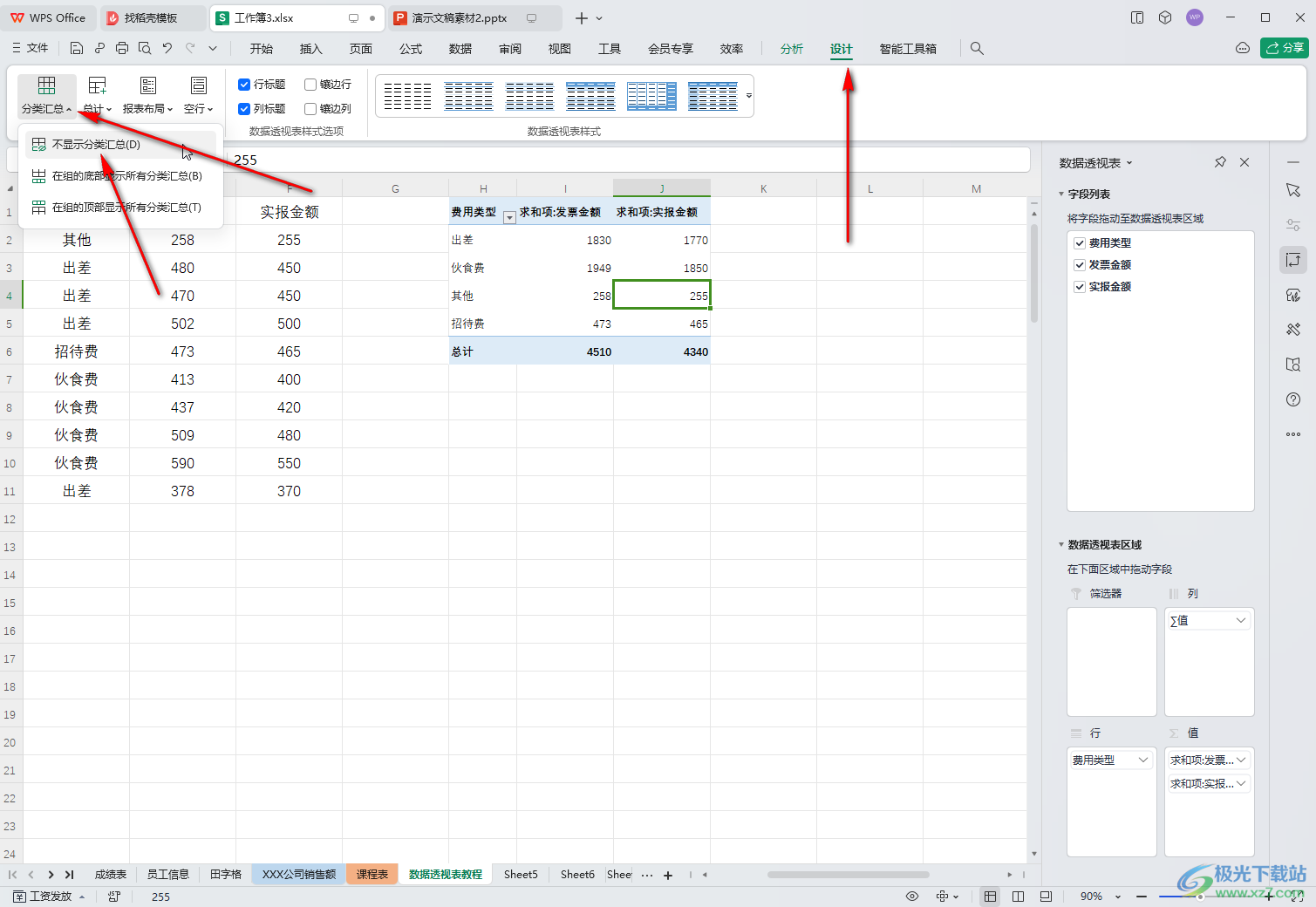The image size is (1316, 907).
Task: Enable the 镶边列 banded columns checkbox
Action: coord(310,109)
